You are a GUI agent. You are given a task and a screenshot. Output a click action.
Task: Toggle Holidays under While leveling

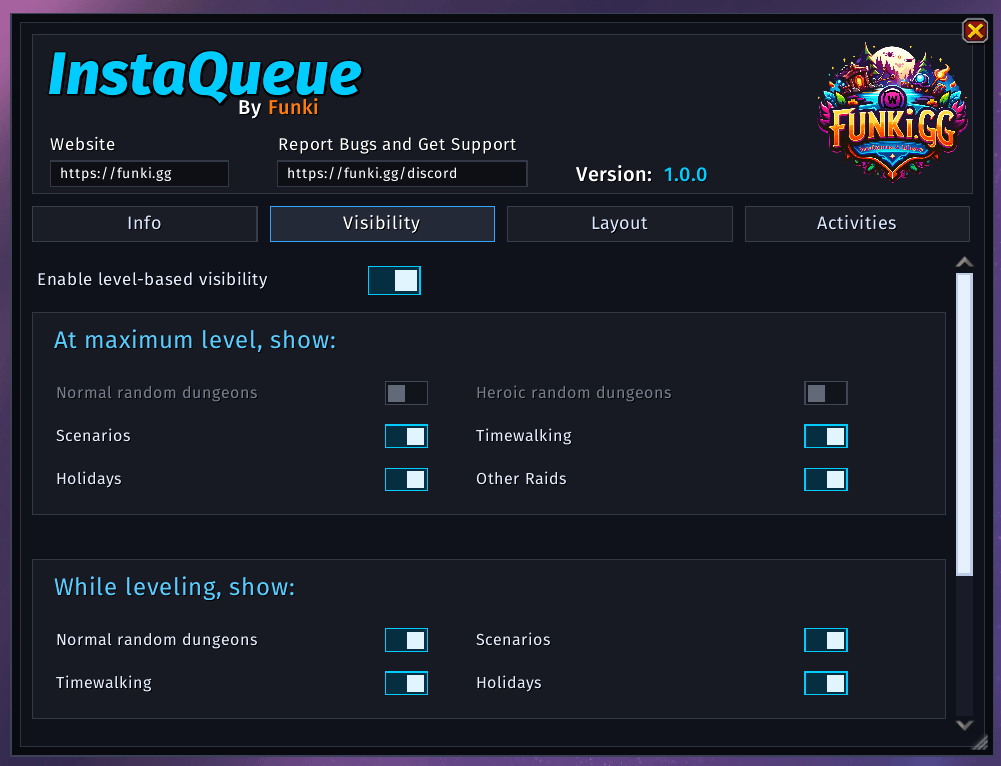pos(825,683)
